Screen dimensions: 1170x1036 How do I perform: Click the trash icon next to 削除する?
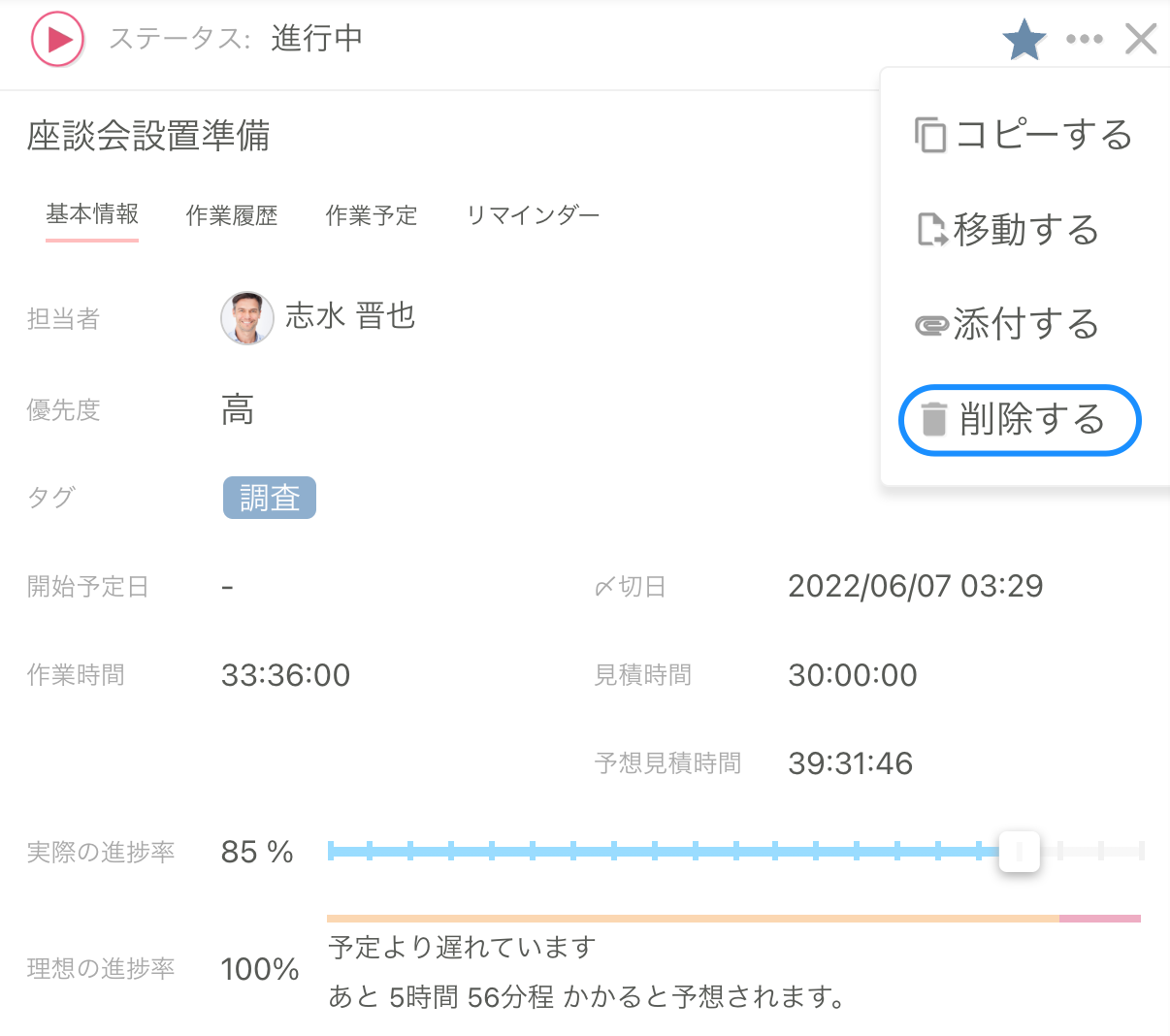click(x=934, y=420)
